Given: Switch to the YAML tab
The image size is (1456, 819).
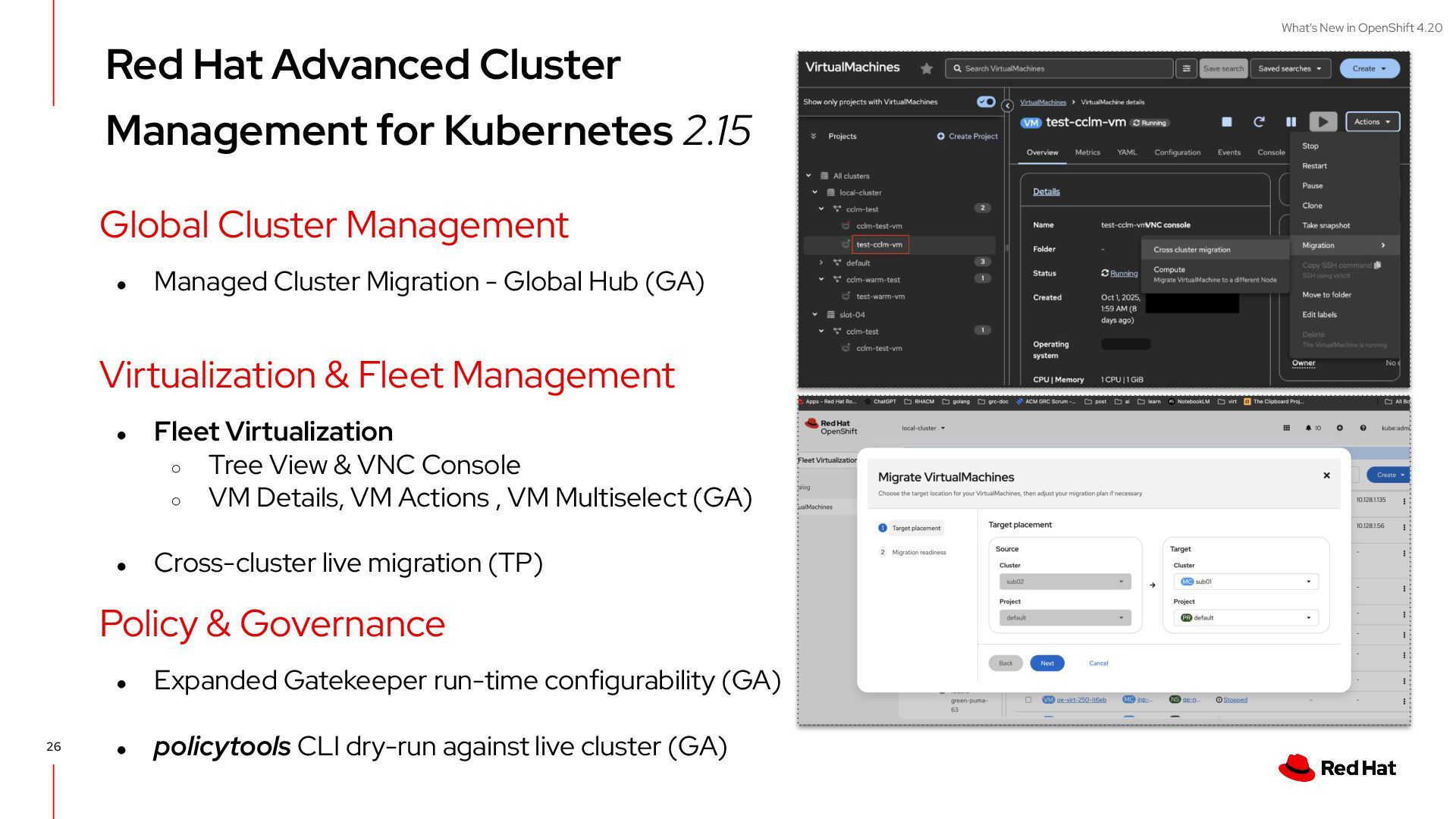Looking at the screenshot, I should 1126,152.
